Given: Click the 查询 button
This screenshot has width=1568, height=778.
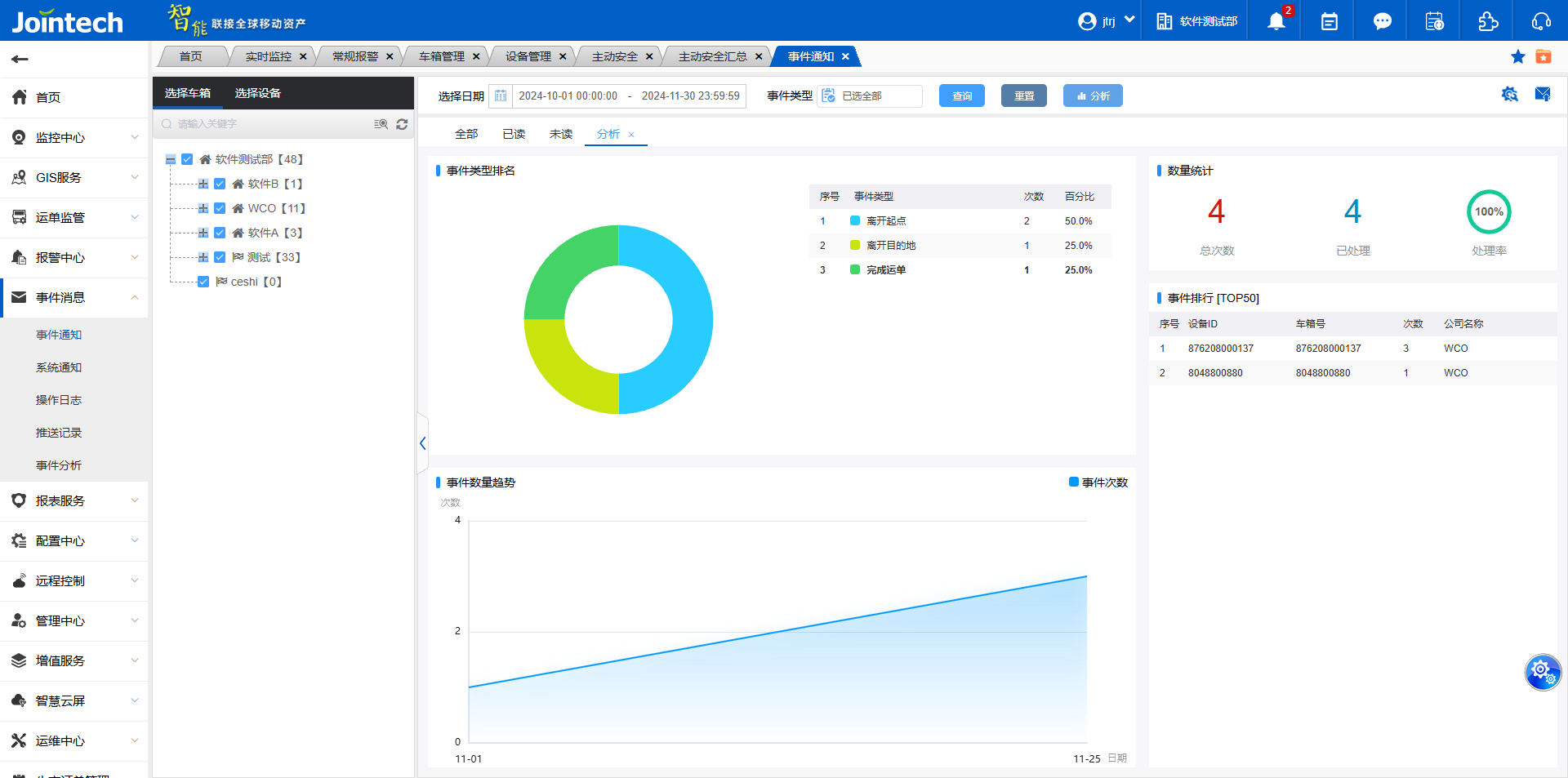Looking at the screenshot, I should click(961, 96).
